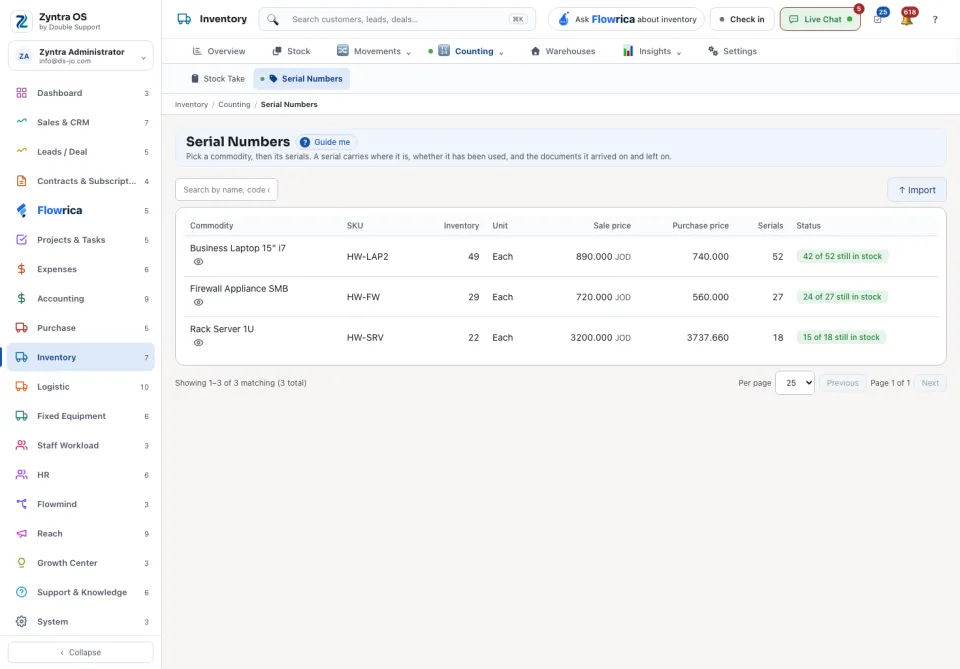
Task: Click the Search customers, leads, deals field
Action: 397,20
